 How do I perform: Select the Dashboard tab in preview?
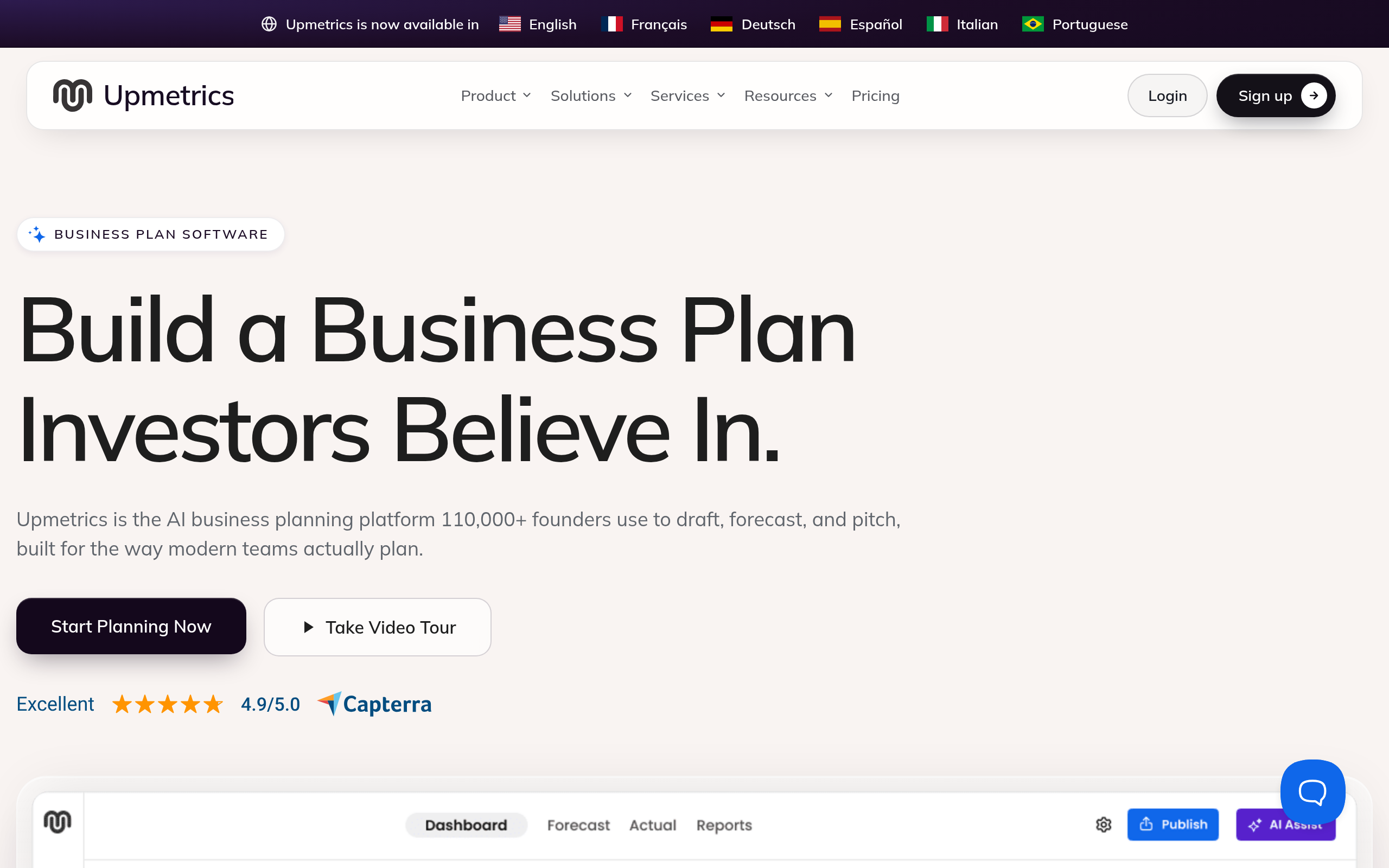click(x=466, y=825)
